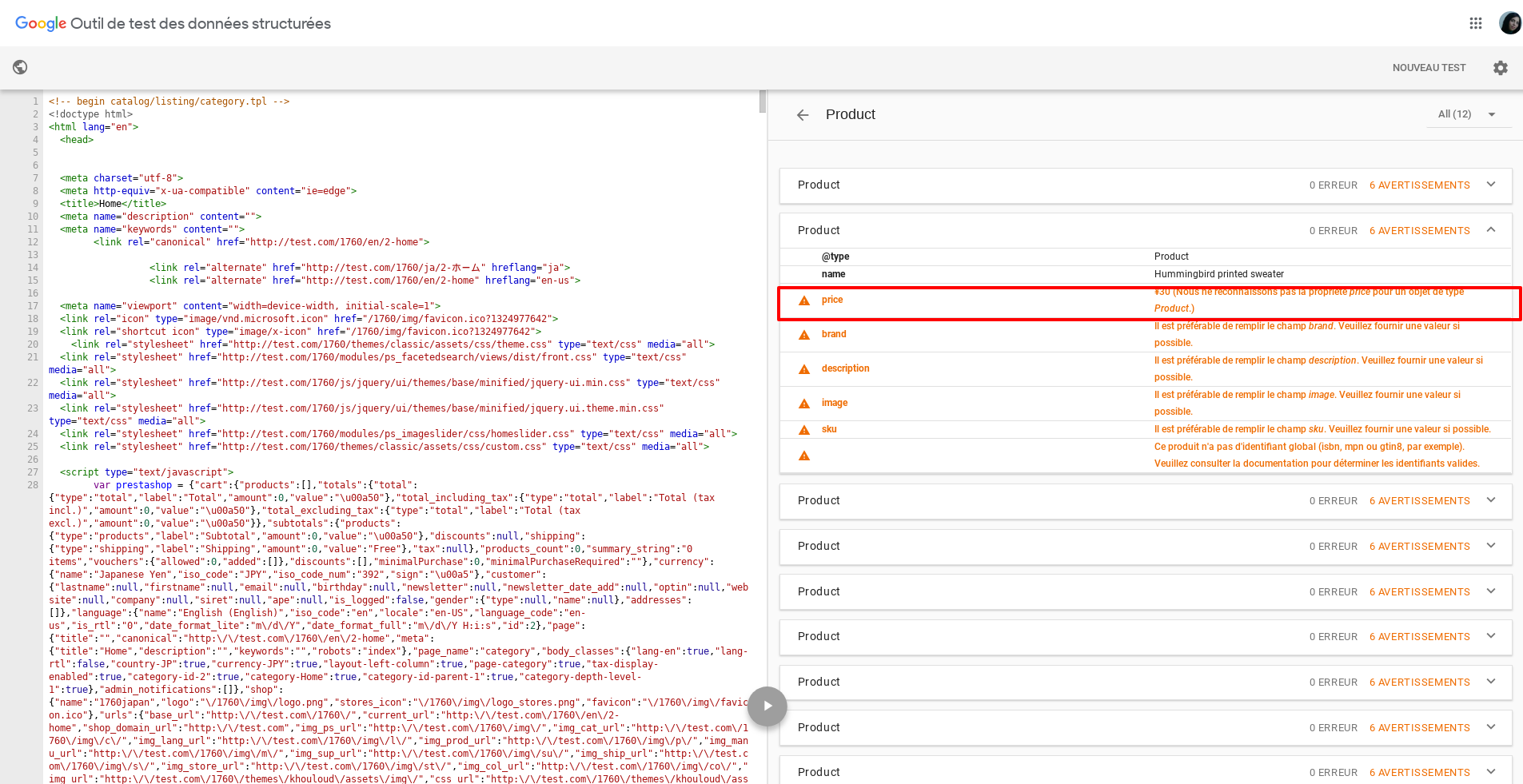Click the warning icon next to brand
Viewport: 1523px width, 784px height.
(804, 335)
